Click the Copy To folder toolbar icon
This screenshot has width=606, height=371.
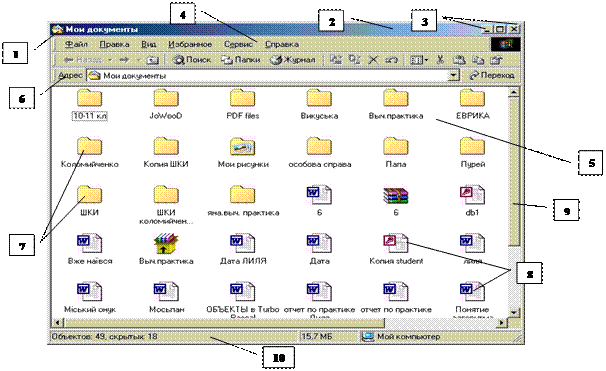354,60
